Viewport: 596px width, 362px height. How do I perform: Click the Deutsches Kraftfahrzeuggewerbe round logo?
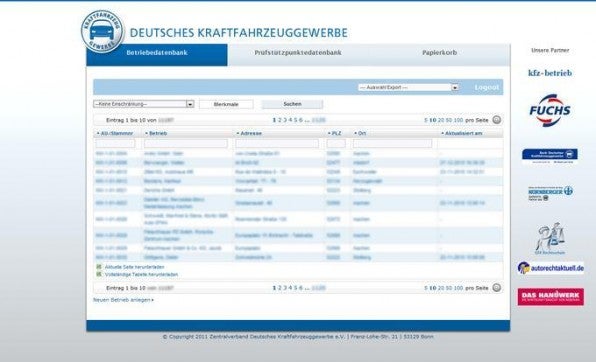[102, 31]
